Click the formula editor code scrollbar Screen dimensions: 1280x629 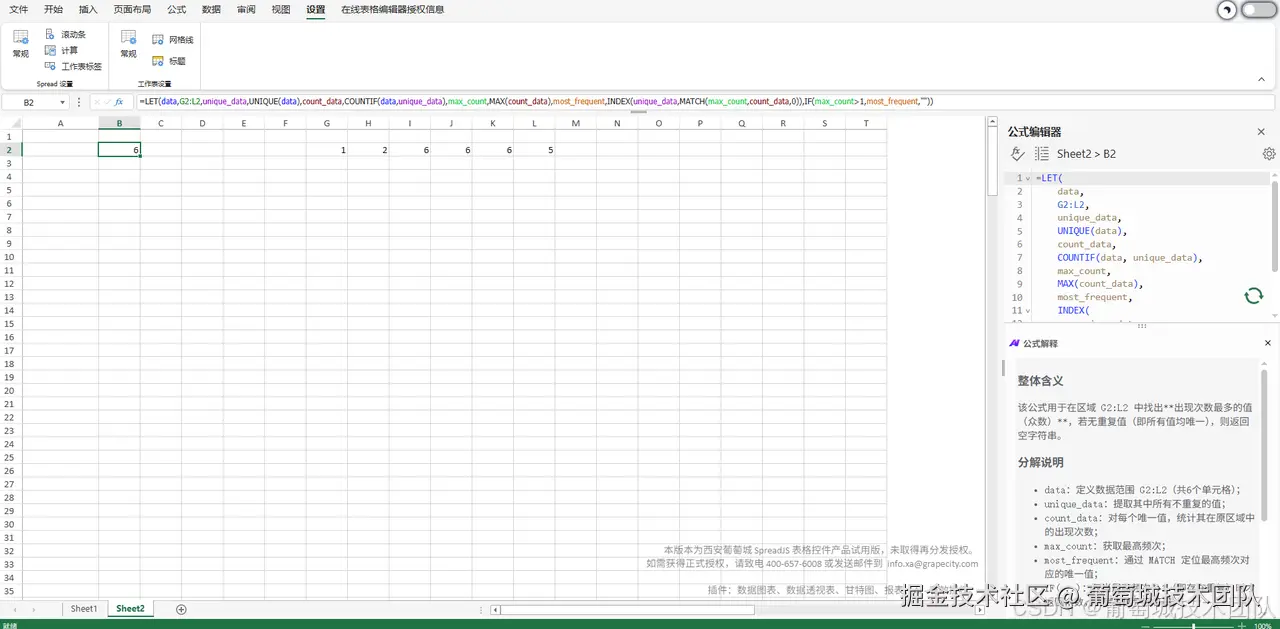click(x=1275, y=225)
